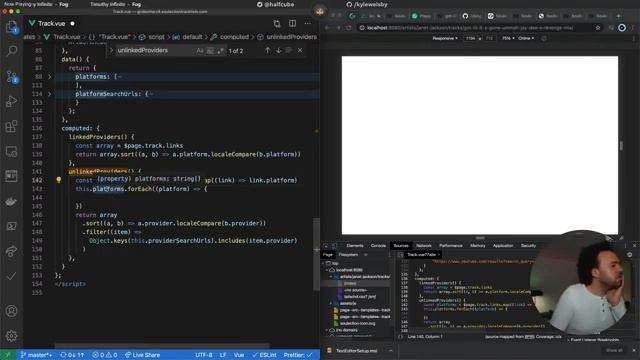Open the Docker whale icon in the activity bar
This screenshot has height=360, width=640.
point(11,201)
